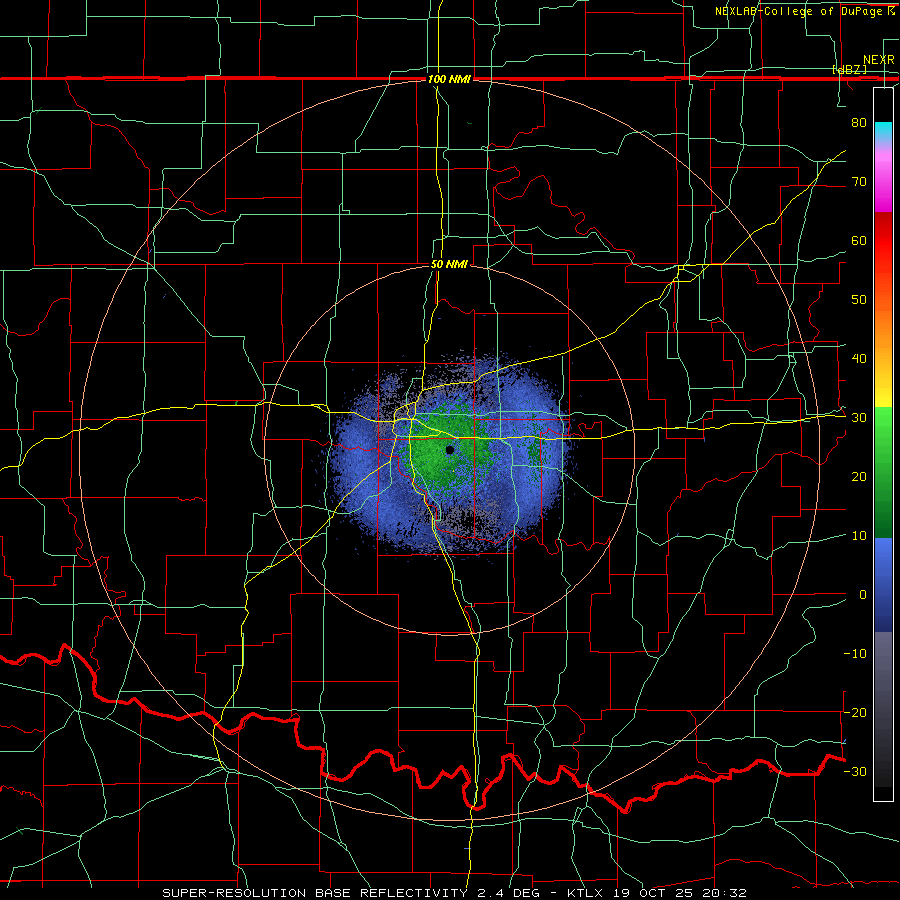Click the 40 value on the dBZ scale
The width and height of the screenshot is (900, 900).
[859, 359]
